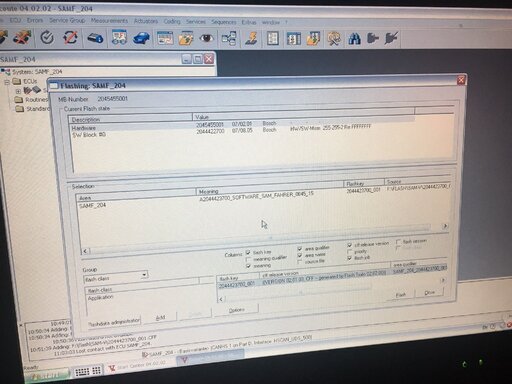
Task: Click the binoculars search toolbar icon
Action: pos(354,39)
